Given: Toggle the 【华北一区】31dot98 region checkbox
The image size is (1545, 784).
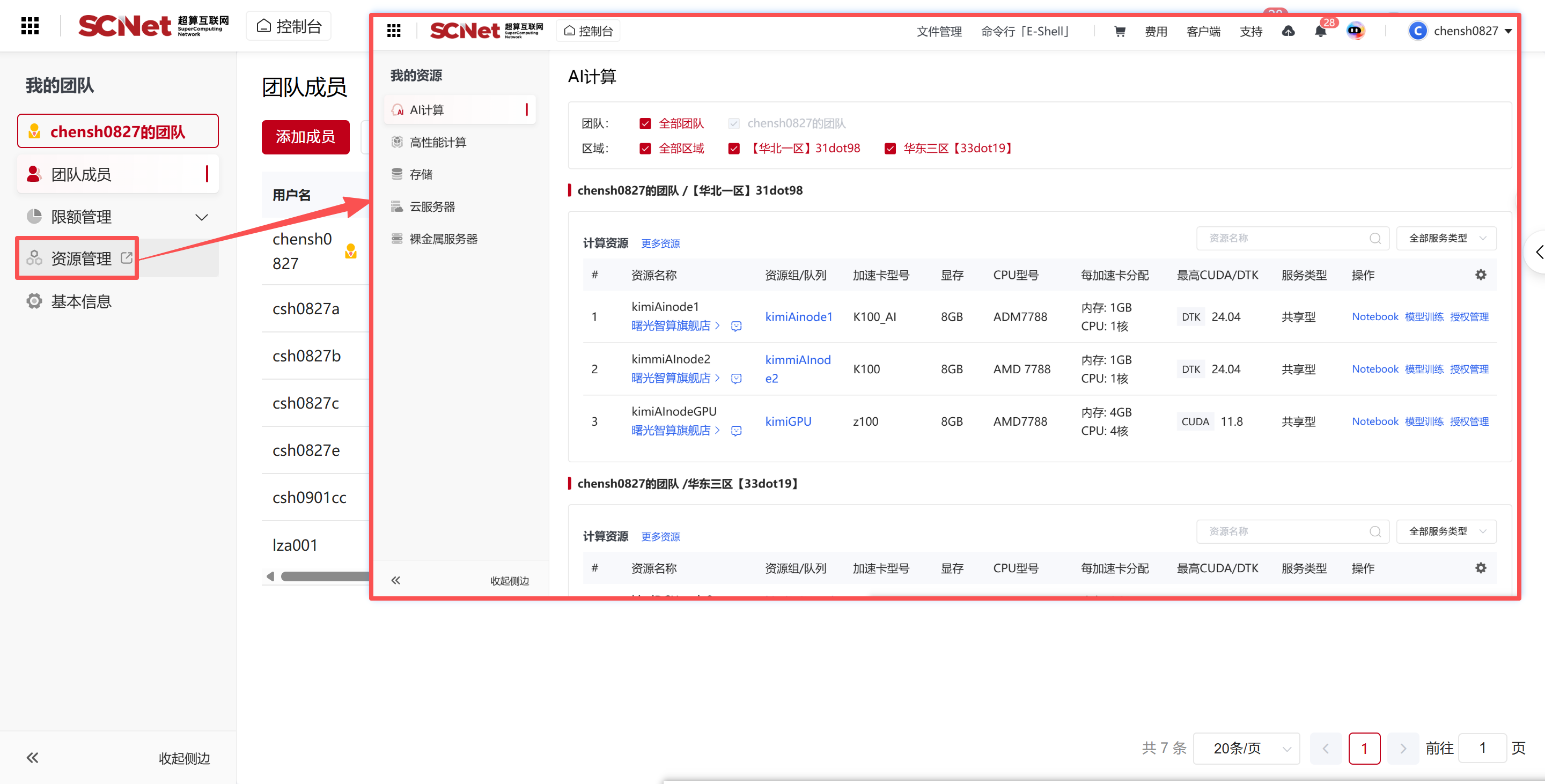Looking at the screenshot, I should (733, 149).
